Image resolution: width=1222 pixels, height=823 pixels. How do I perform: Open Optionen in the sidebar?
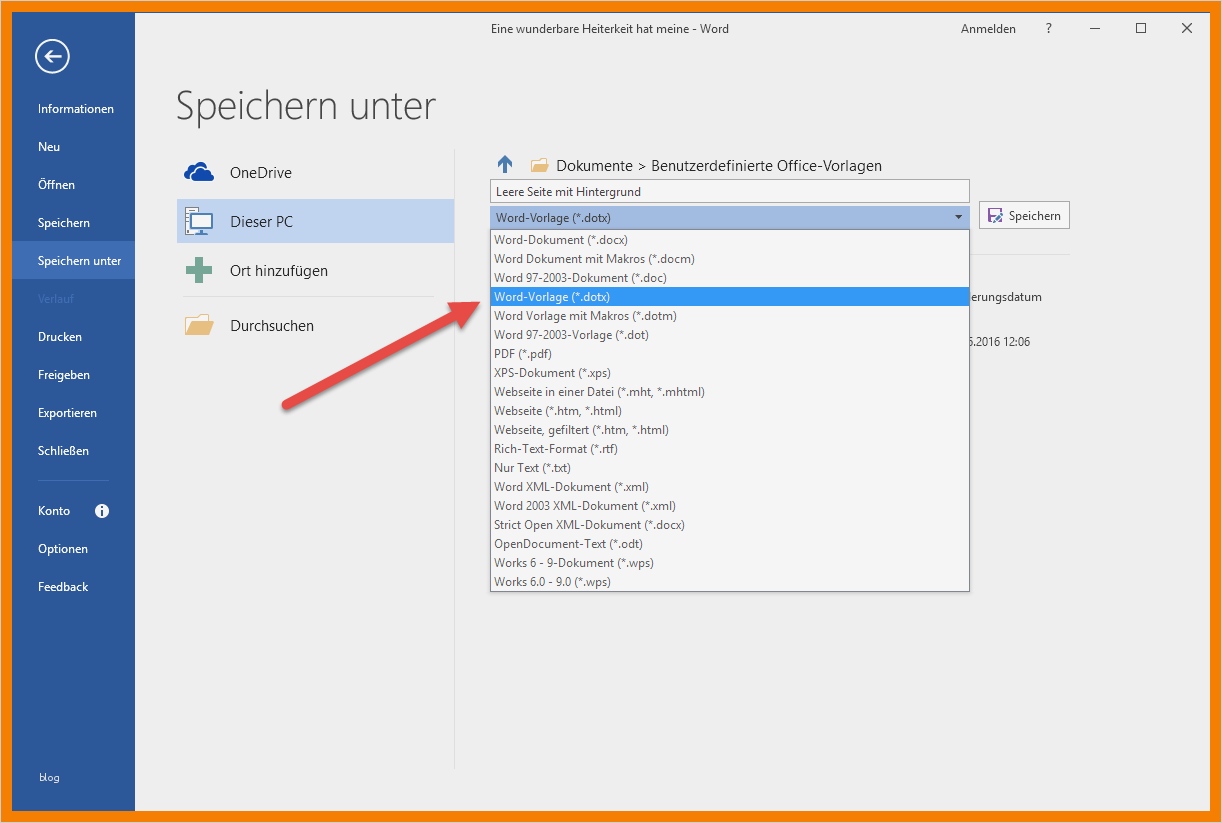[63, 549]
